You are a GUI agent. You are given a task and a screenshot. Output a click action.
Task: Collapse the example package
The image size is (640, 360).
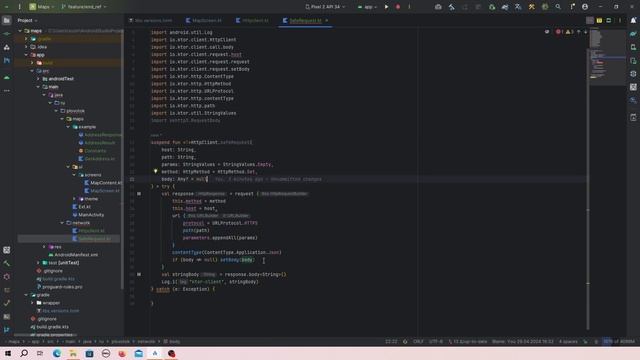68,127
